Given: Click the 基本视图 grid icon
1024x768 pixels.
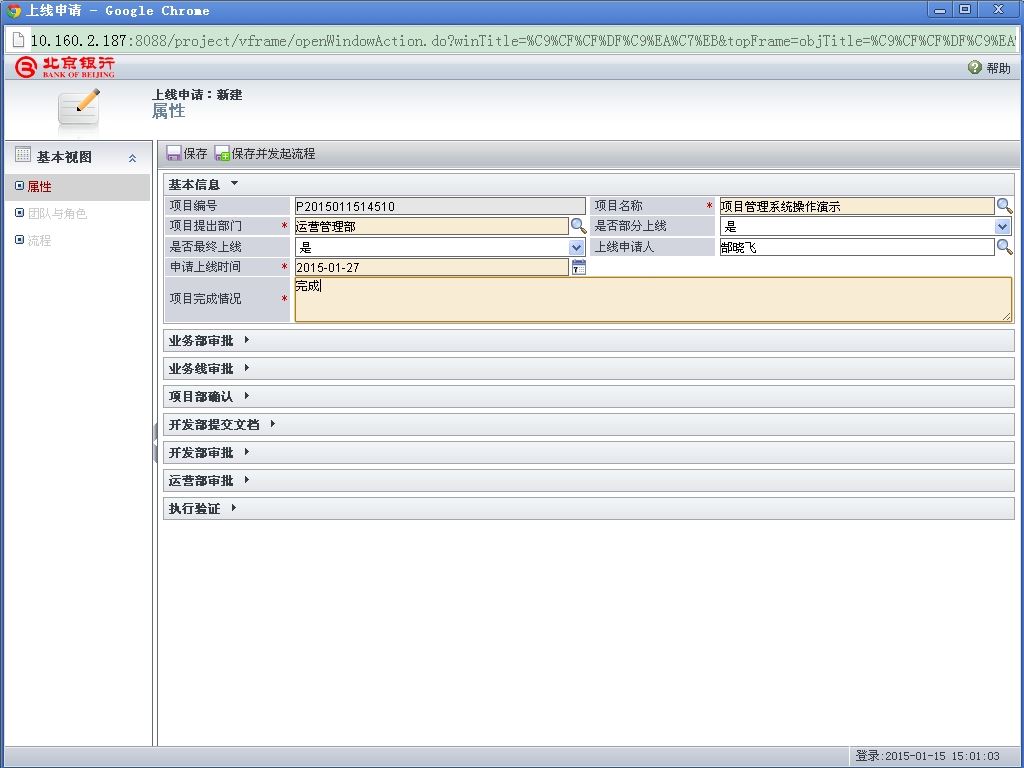Looking at the screenshot, I should (23, 154).
